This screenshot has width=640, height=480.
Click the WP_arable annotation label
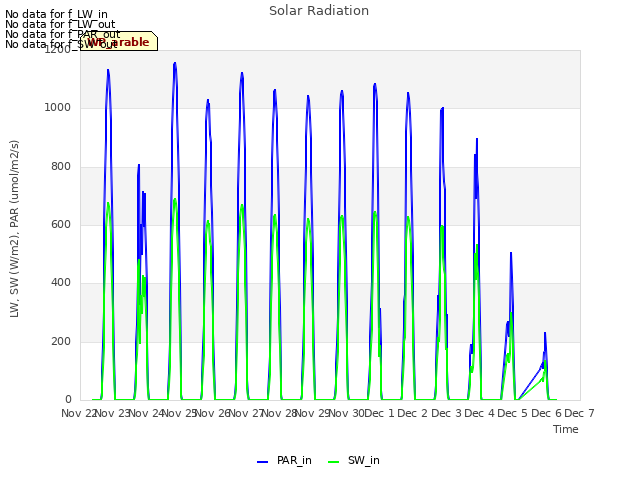[x=119, y=42]
